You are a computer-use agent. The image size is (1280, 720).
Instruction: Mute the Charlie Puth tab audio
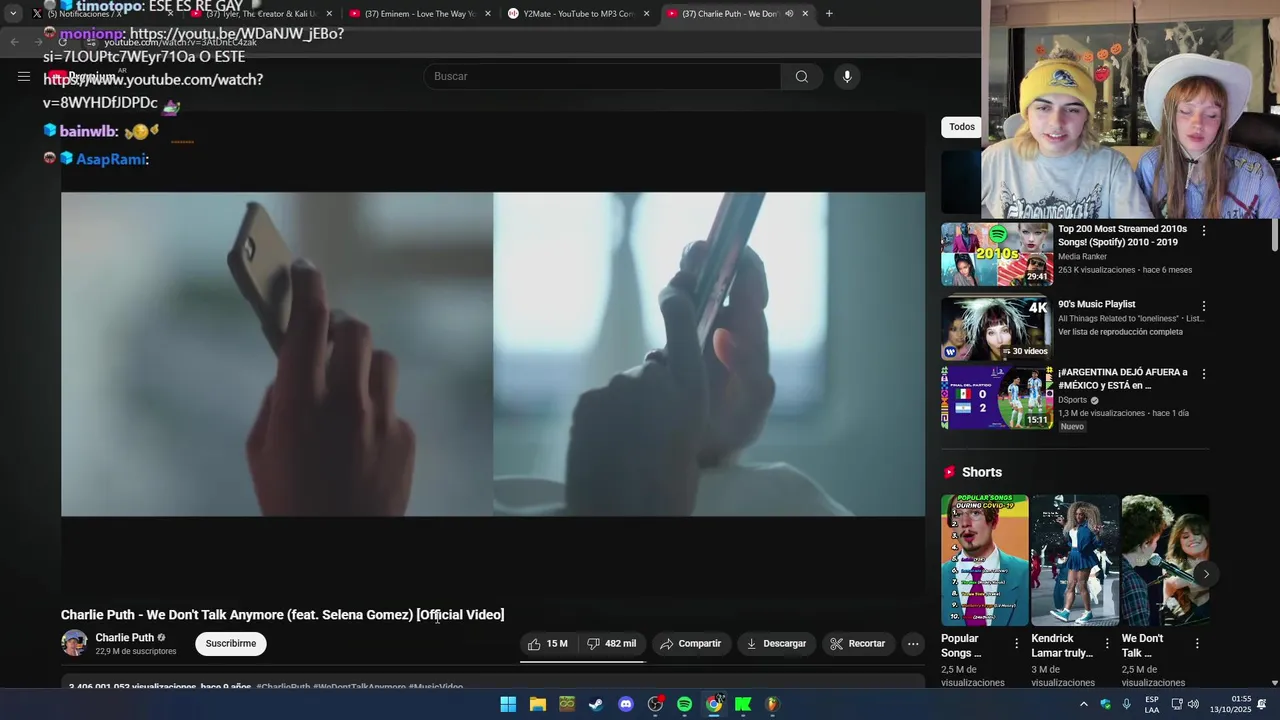click(x=789, y=14)
